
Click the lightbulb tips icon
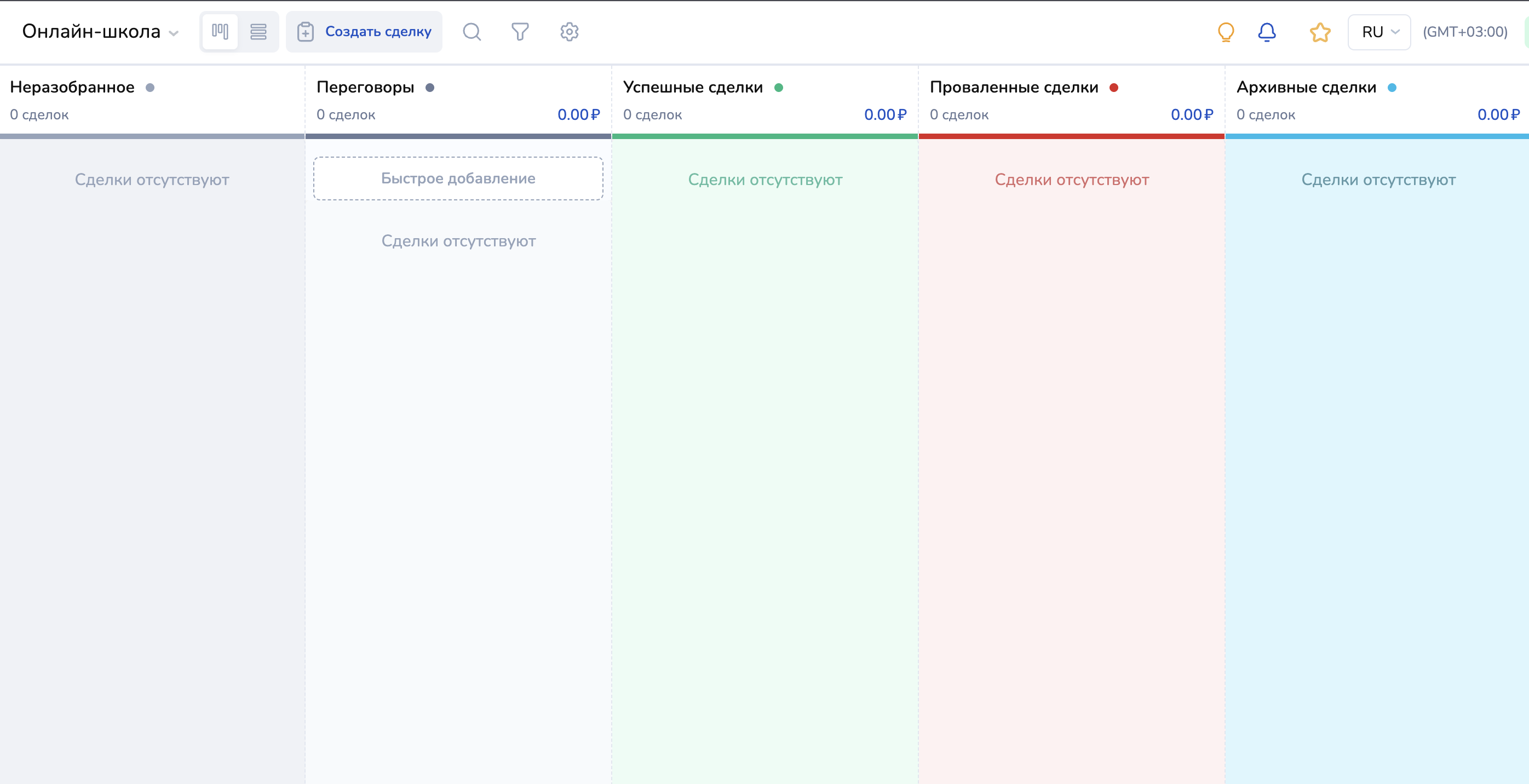click(1226, 31)
